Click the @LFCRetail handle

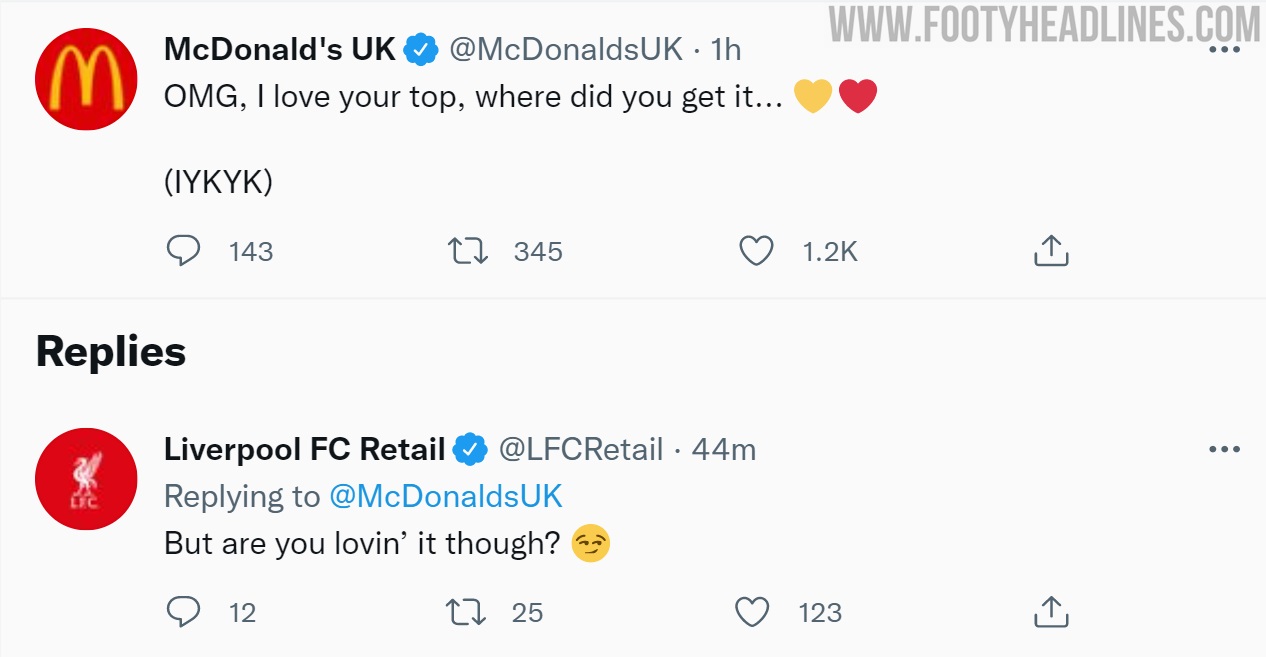click(580, 450)
